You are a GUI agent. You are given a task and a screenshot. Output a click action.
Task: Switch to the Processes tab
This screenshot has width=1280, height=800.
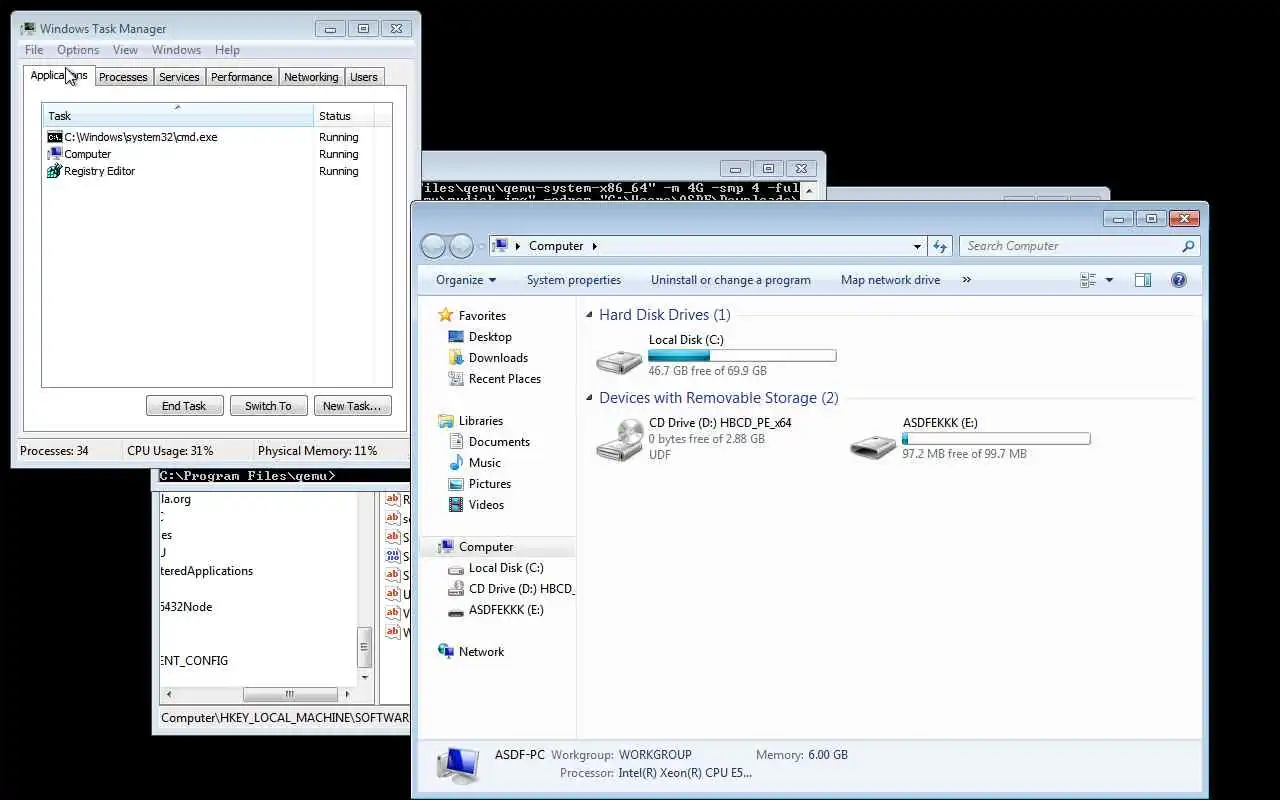point(123,77)
